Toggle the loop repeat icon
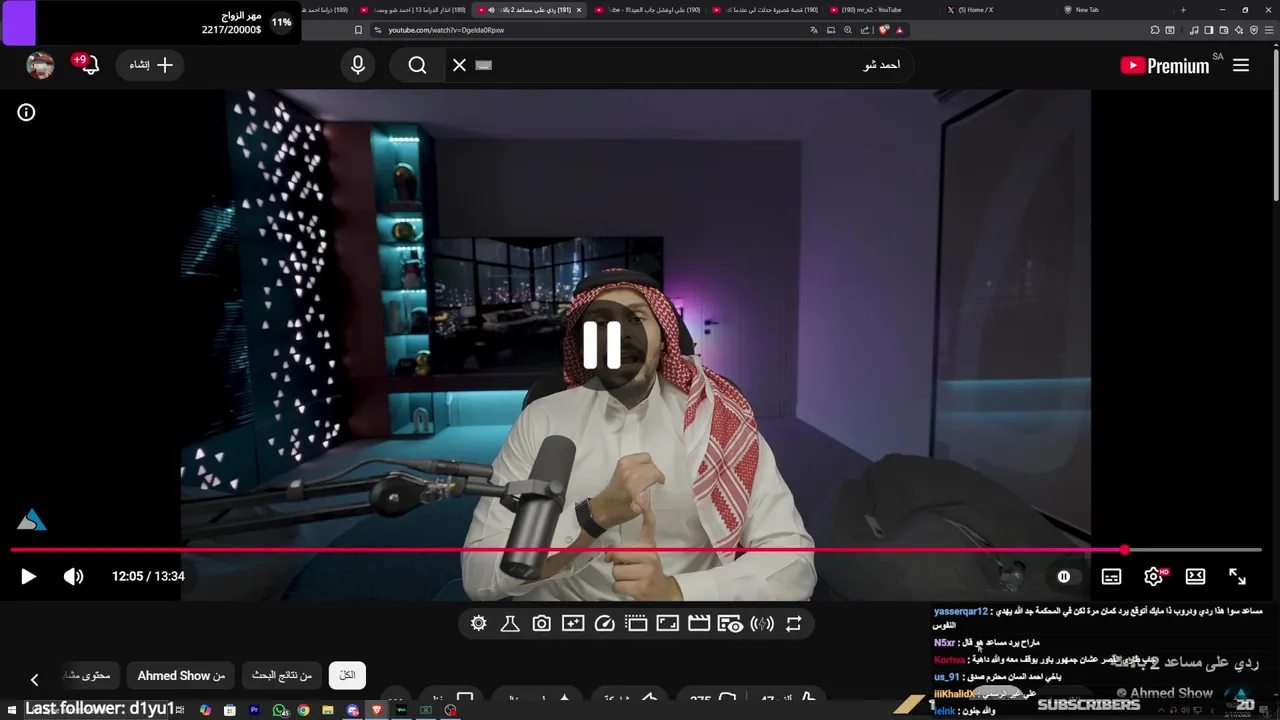 794,623
